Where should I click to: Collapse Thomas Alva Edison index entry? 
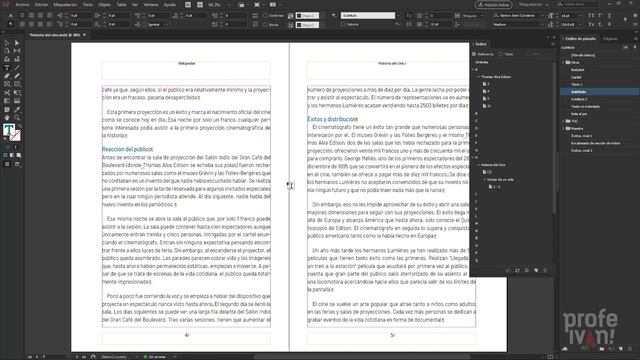478,77
